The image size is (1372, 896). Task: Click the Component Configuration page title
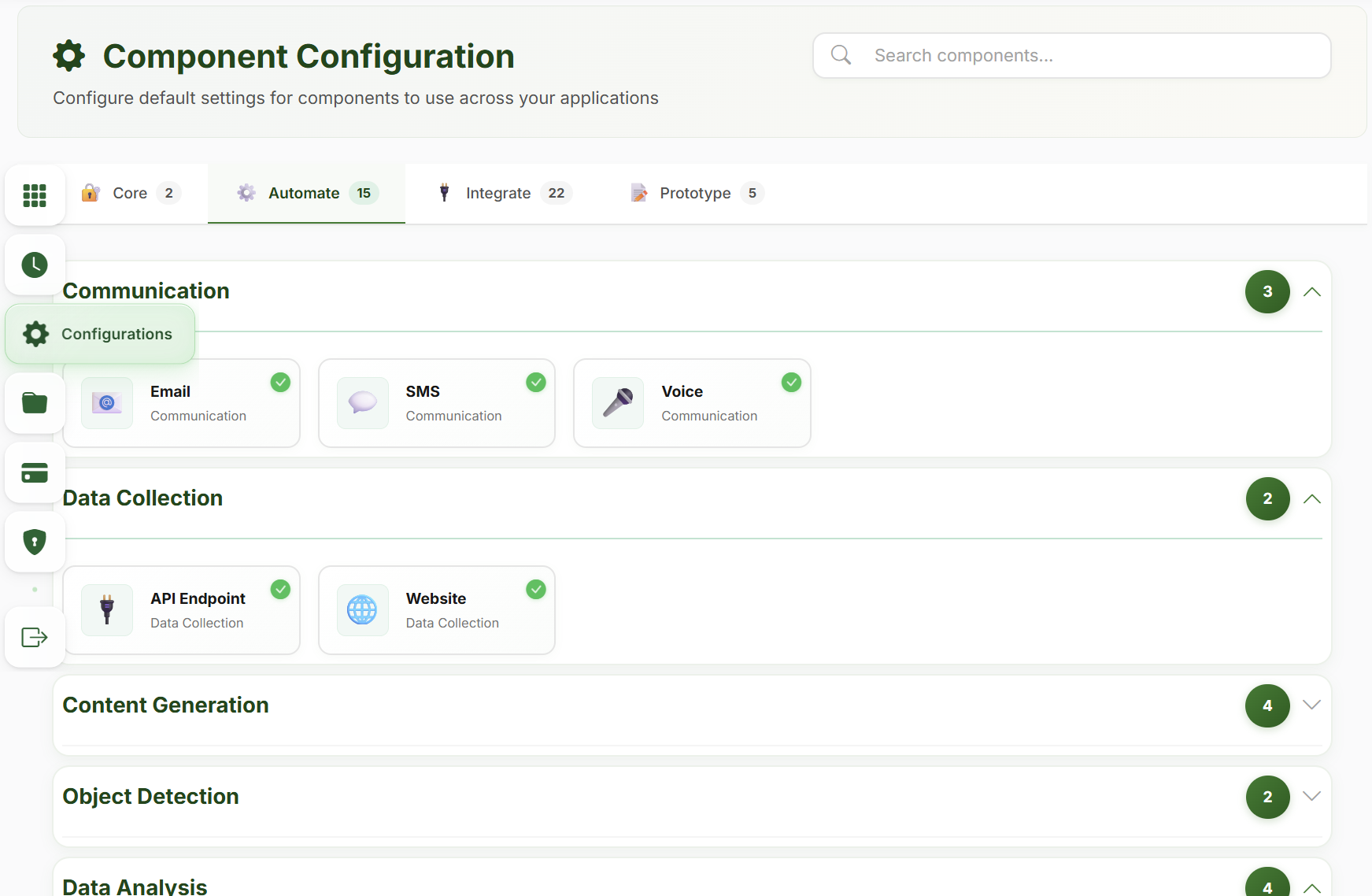pyautogui.click(x=309, y=56)
